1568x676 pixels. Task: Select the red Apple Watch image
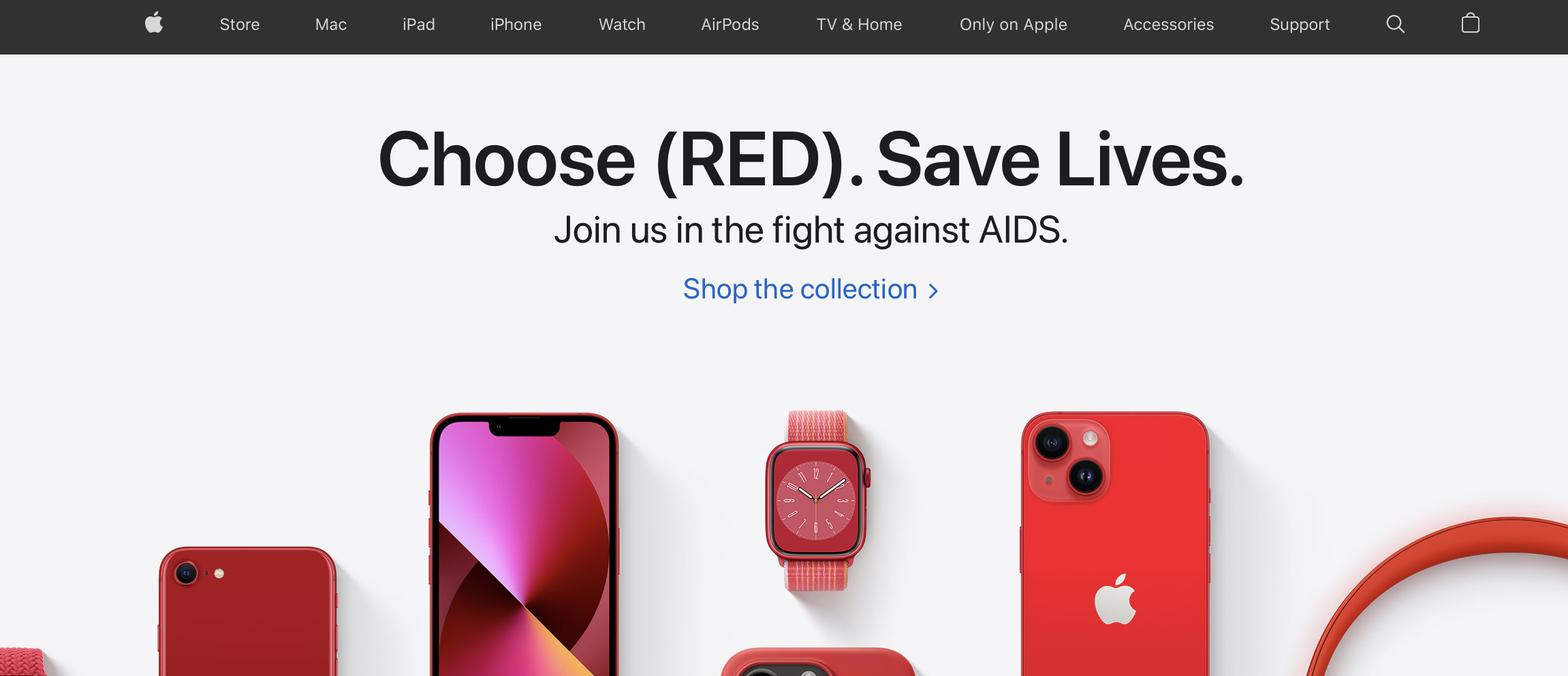point(817,501)
